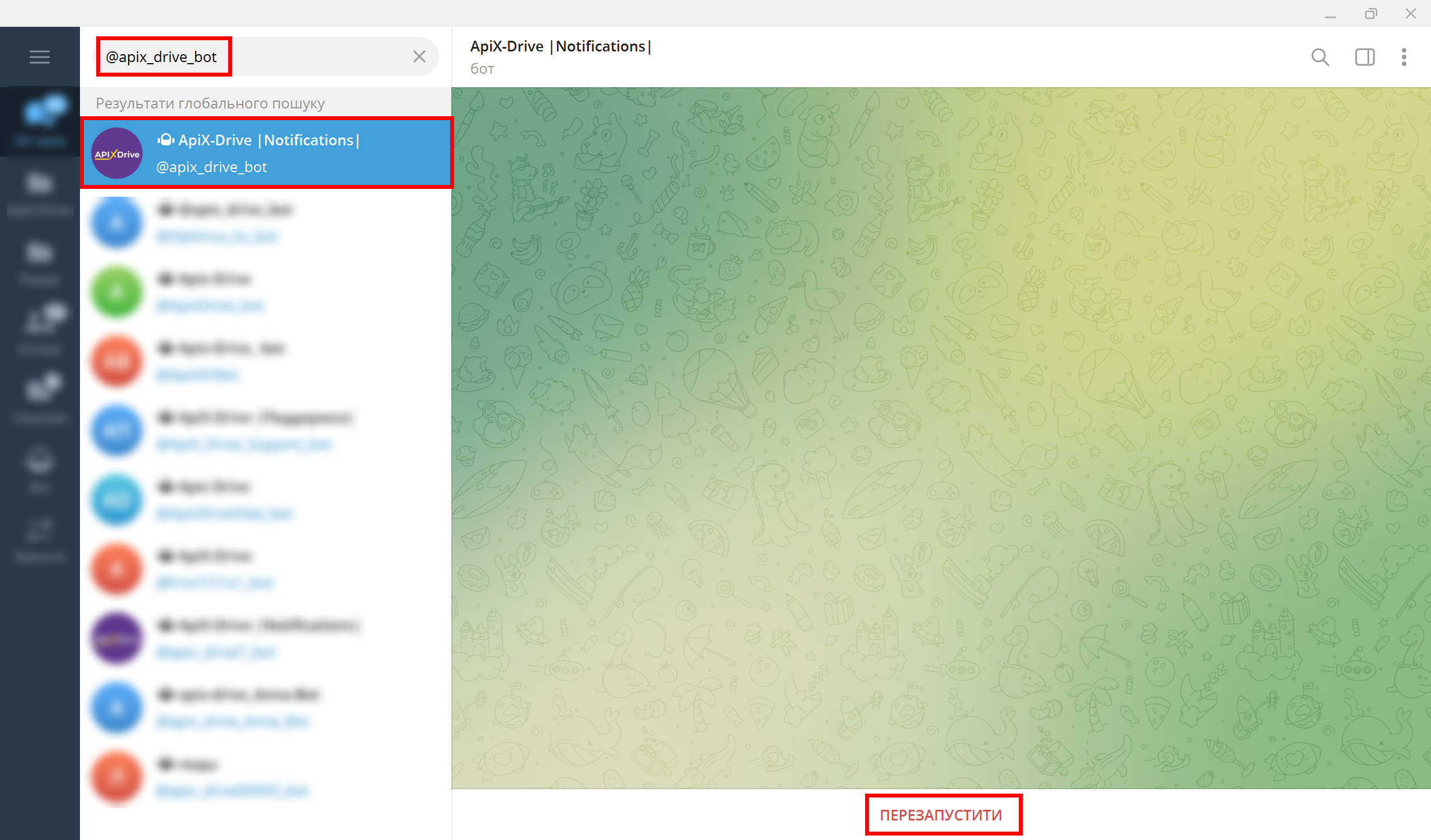Open the ApiX-Drive |Notifications| chat header title
This screenshot has height=840, width=1431.
pyautogui.click(x=560, y=46)
